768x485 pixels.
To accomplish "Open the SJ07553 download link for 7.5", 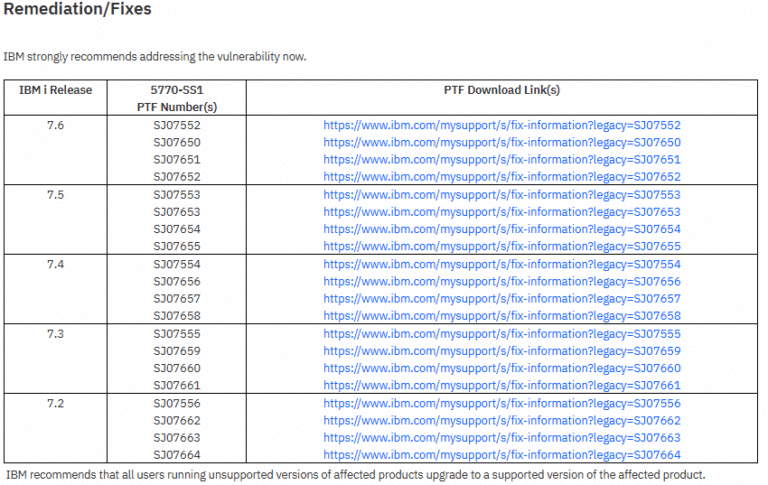I will click(502, 195).
